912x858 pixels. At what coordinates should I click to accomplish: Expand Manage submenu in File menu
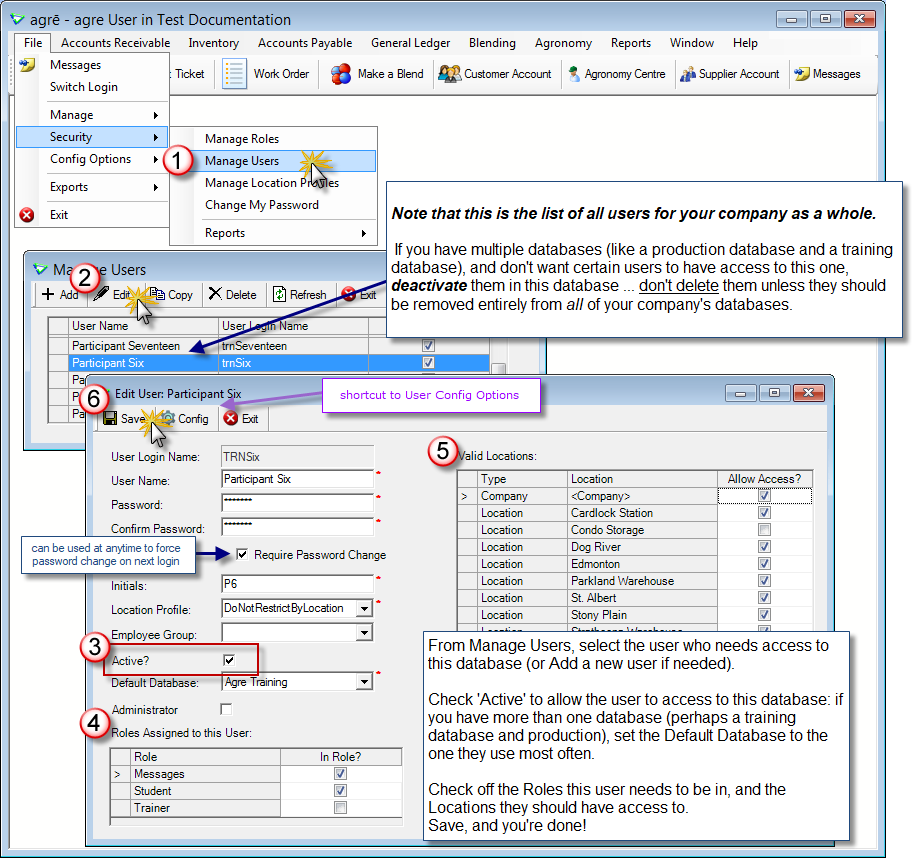(x=156, y=115)
